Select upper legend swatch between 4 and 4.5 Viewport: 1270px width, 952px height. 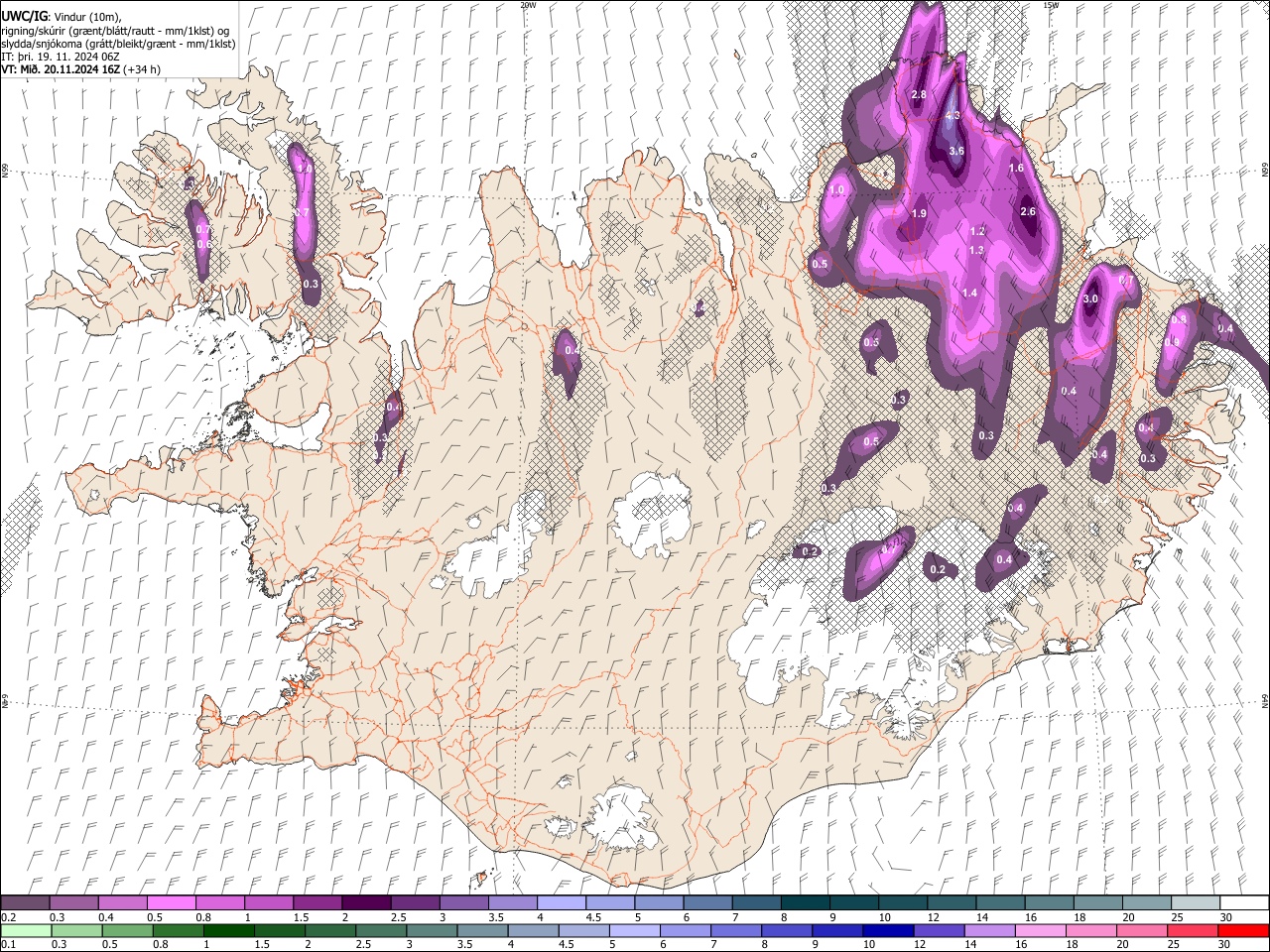pyautogui.click(x=562, y=902)
